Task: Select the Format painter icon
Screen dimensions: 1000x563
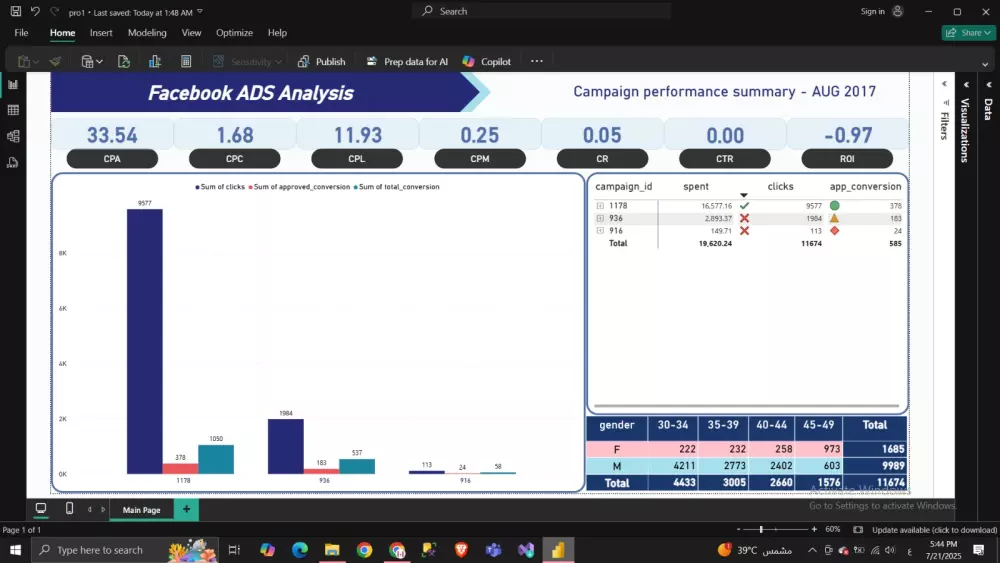Action: [x=55, y=61]
